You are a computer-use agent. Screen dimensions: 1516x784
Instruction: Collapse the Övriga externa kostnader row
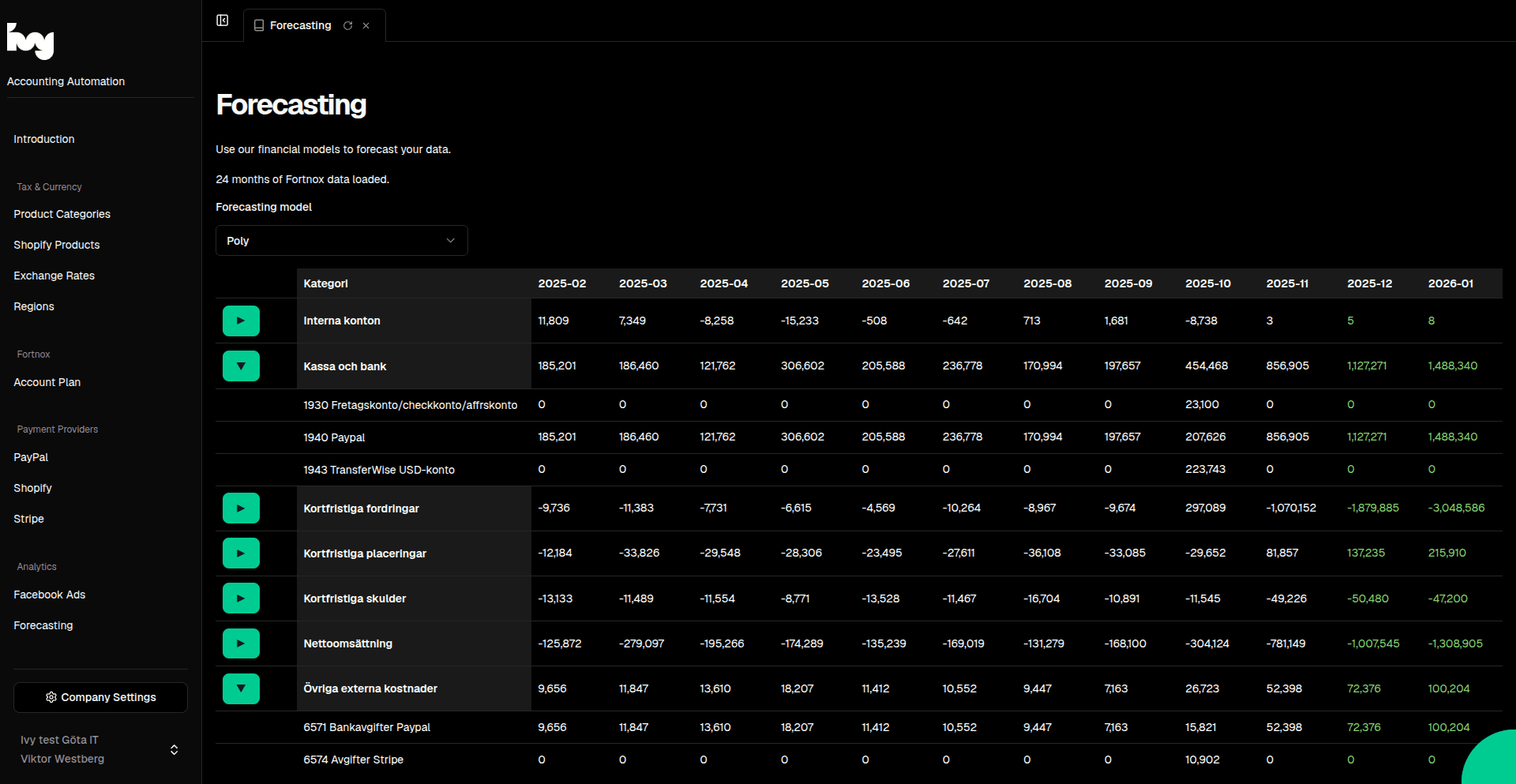point(241,688)
